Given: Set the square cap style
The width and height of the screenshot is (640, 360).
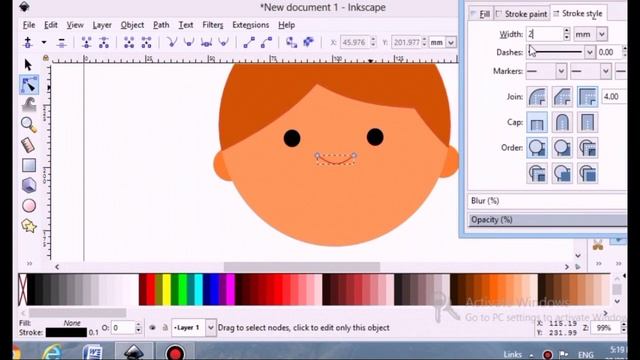Looking at the screenshot, I should (587, 122).
